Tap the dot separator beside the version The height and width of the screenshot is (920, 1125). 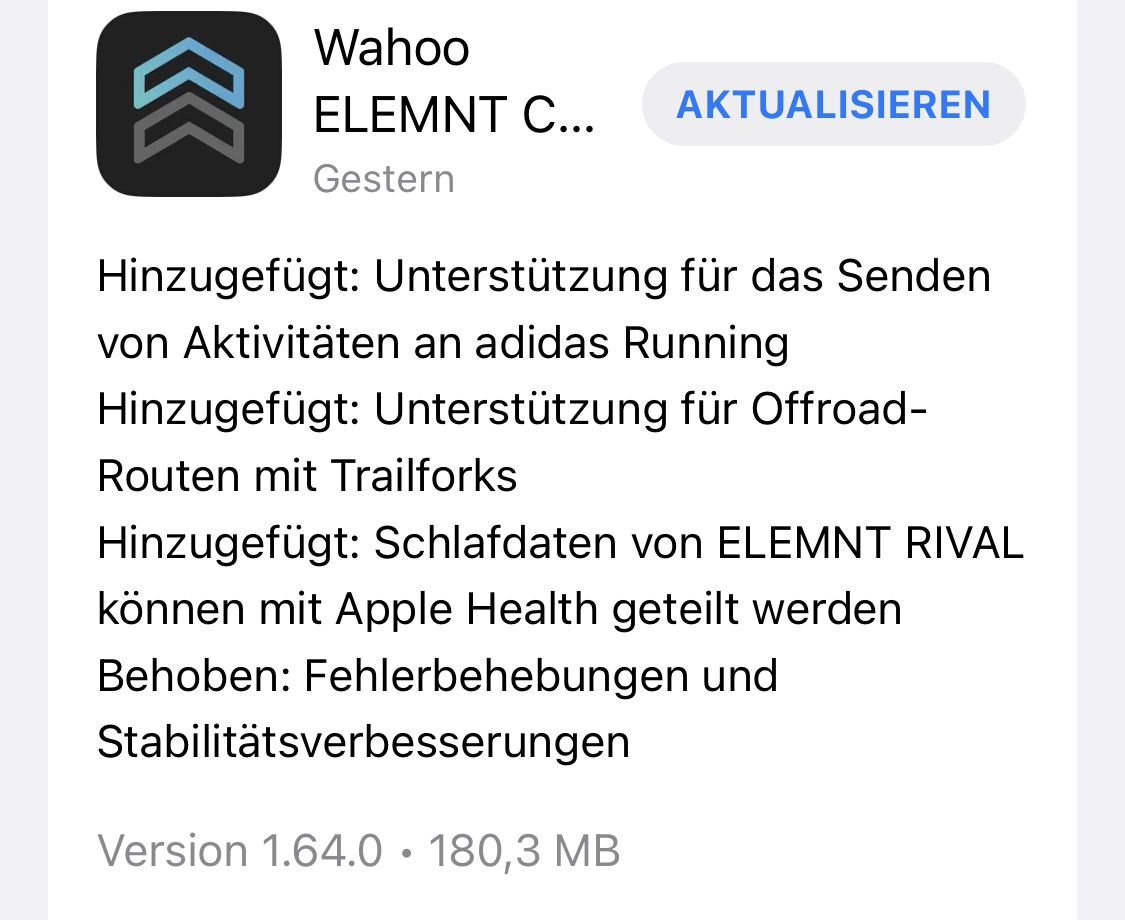click(406, 853)
